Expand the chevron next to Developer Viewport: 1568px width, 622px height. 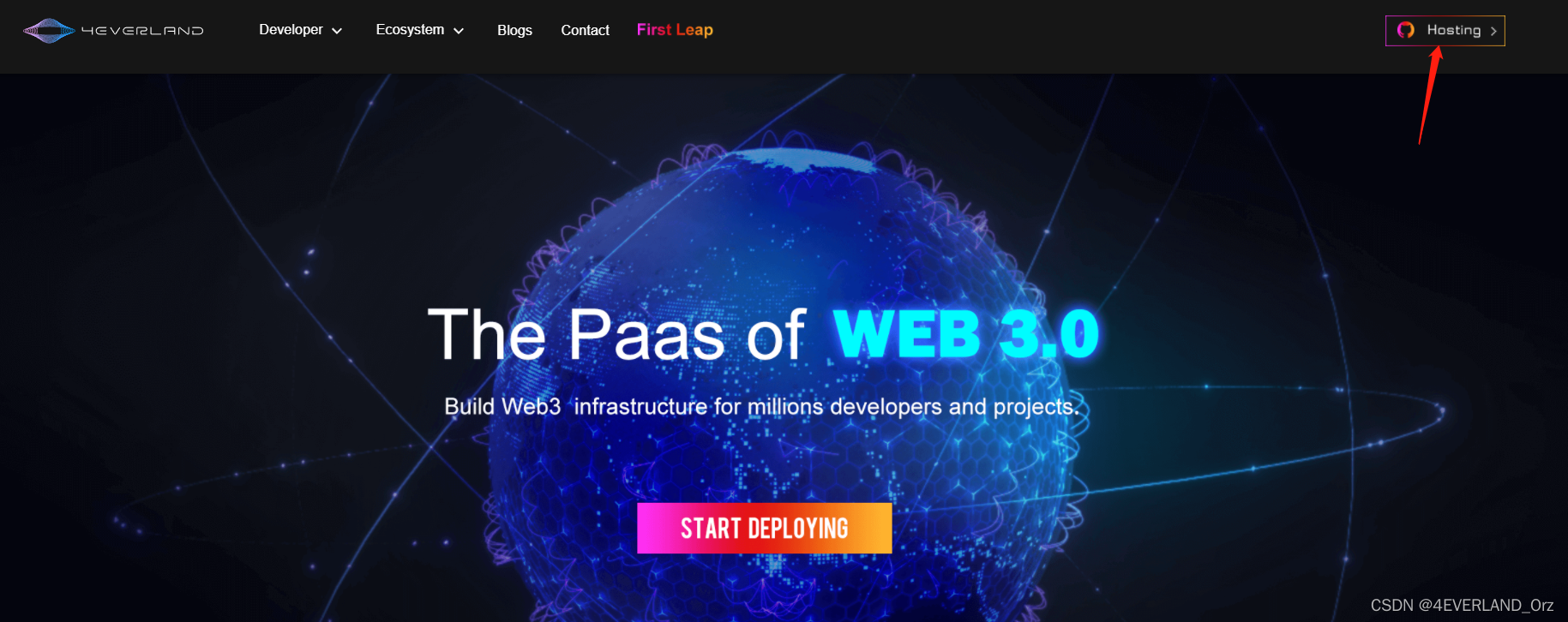(337, 31)
